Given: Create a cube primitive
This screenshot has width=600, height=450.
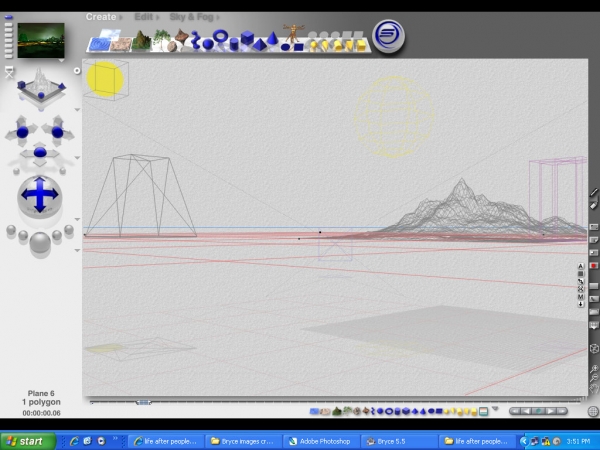Looking at the screenshot, I should pos(247,38).
